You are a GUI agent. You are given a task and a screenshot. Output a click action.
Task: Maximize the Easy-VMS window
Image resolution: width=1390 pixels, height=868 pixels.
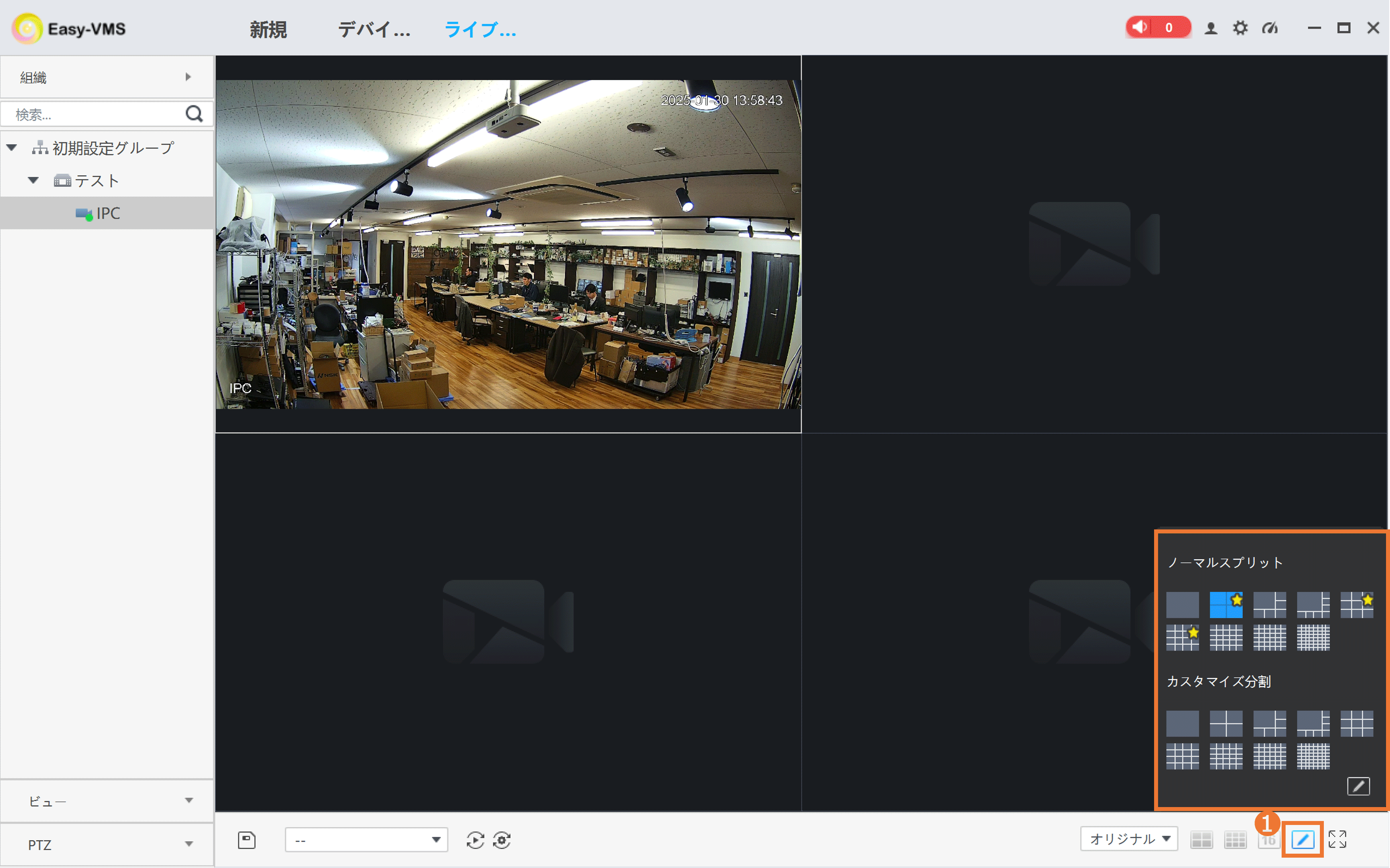coord(1343,27)
